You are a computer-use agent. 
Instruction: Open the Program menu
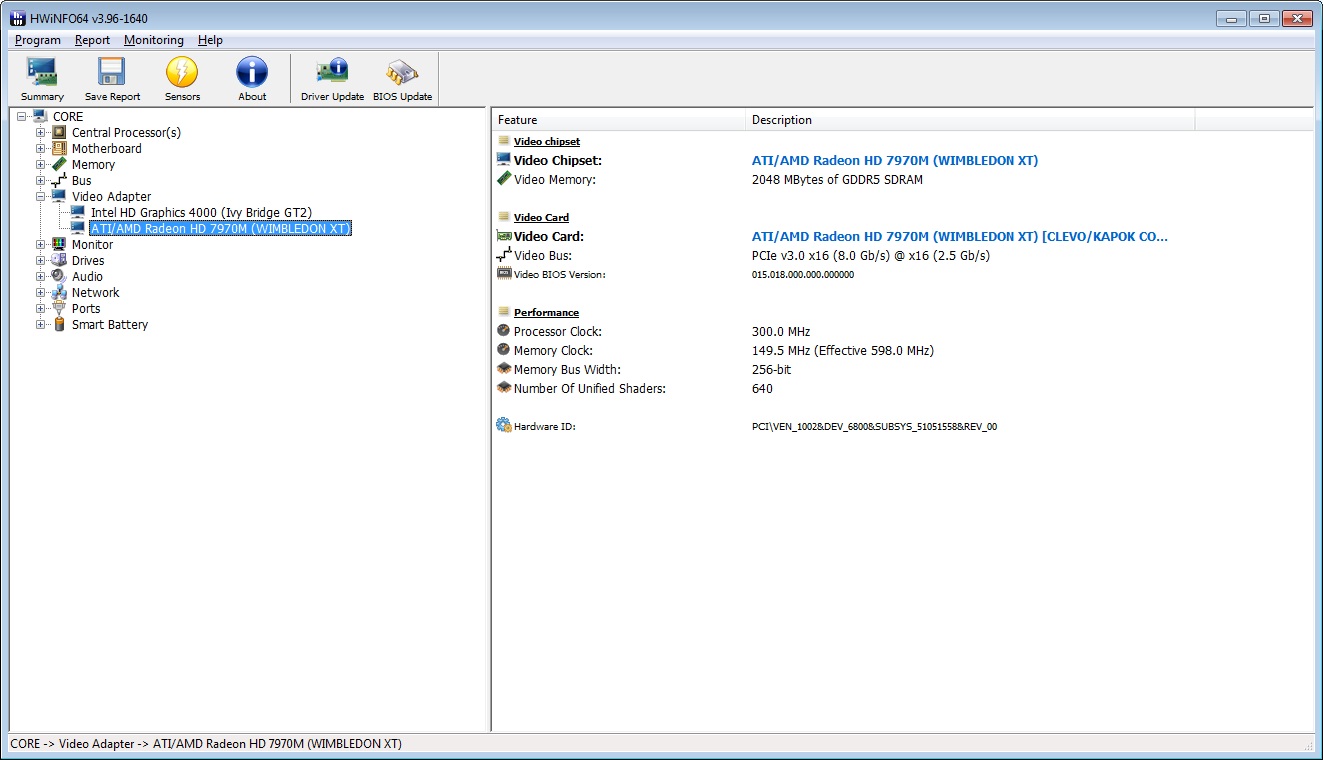point(38,40)
